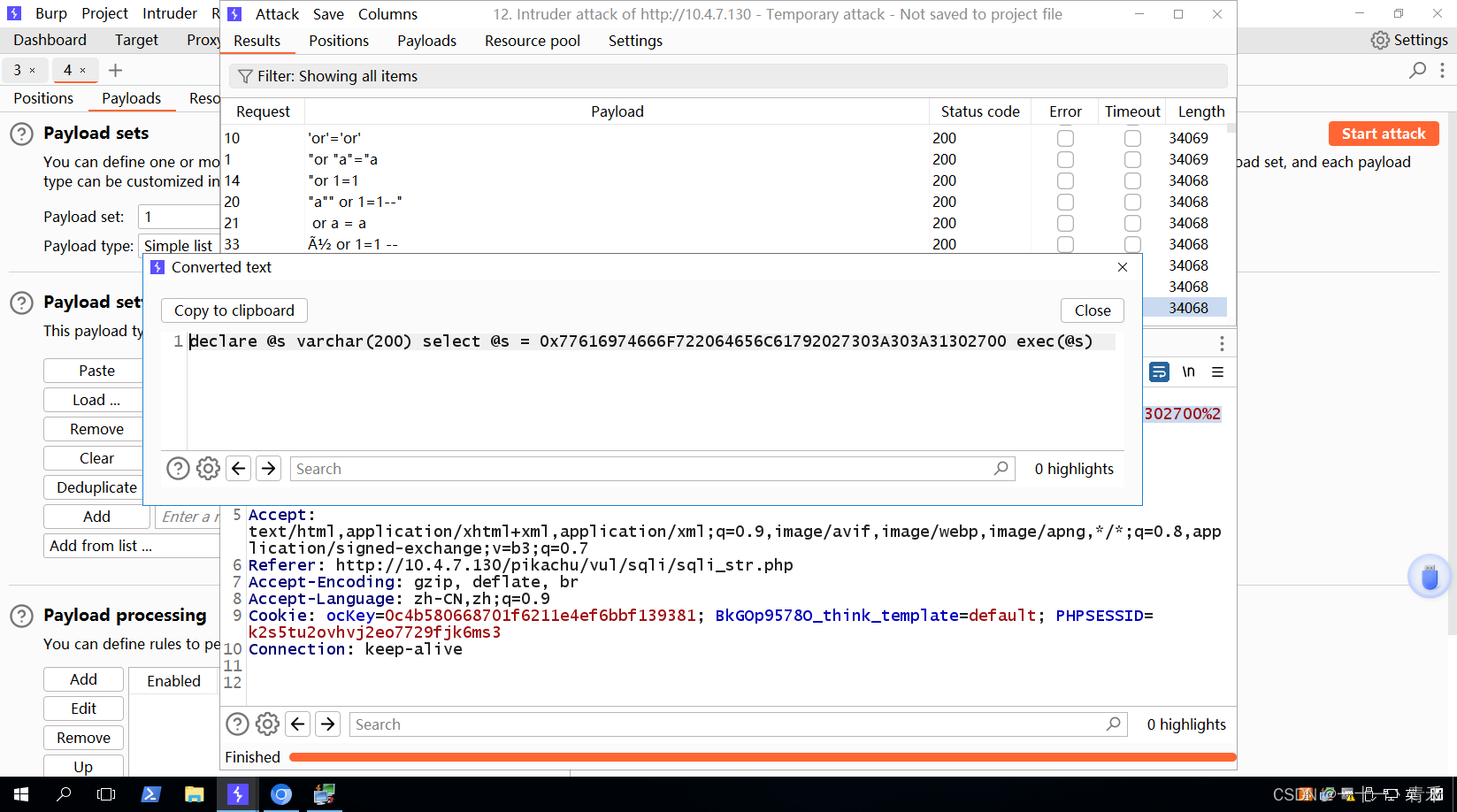Go to previous match in request viewer
Viewport: 1457px width, 812px height.
click(298, 724)
